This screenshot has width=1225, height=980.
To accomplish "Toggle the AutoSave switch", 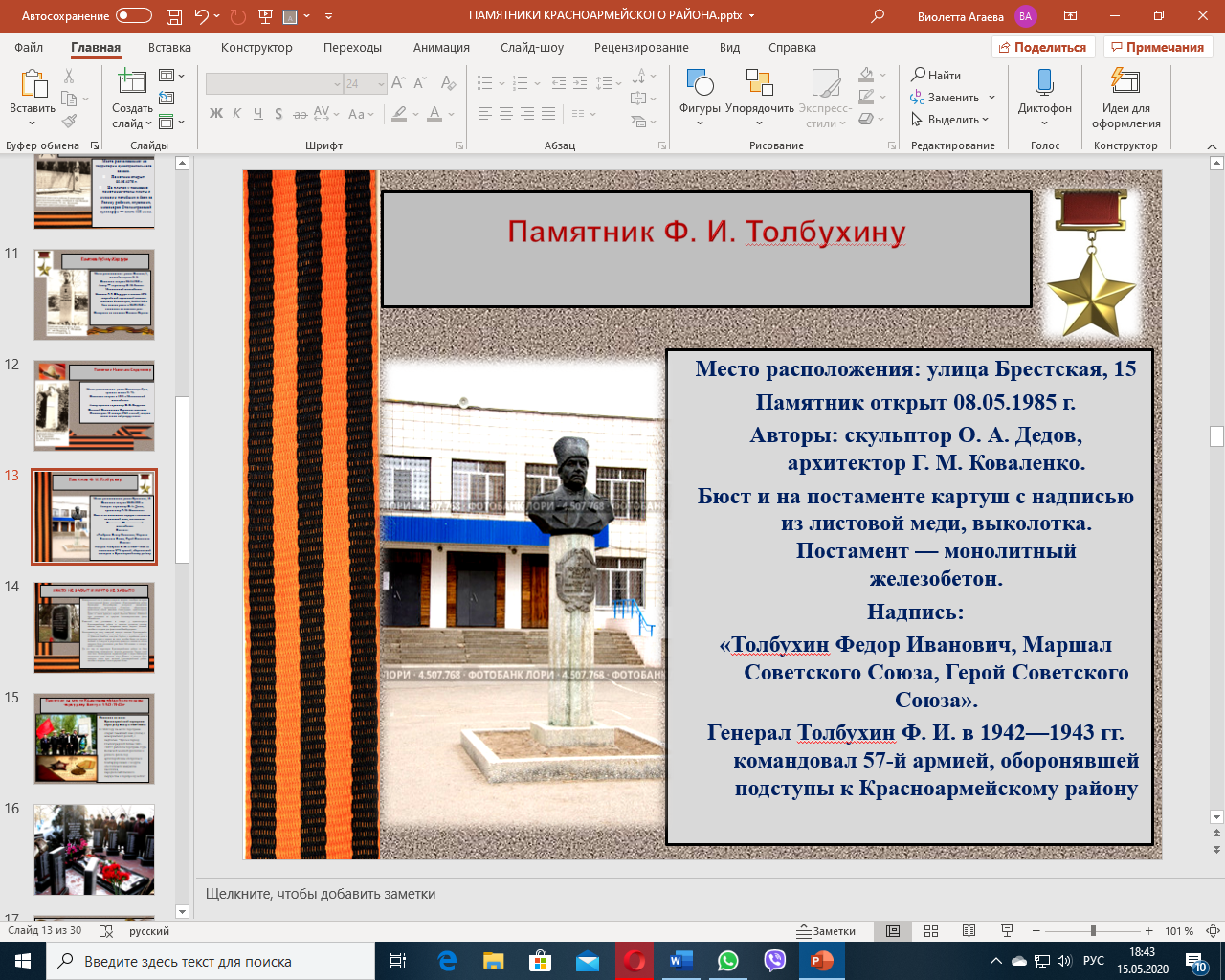I will 134,16.
